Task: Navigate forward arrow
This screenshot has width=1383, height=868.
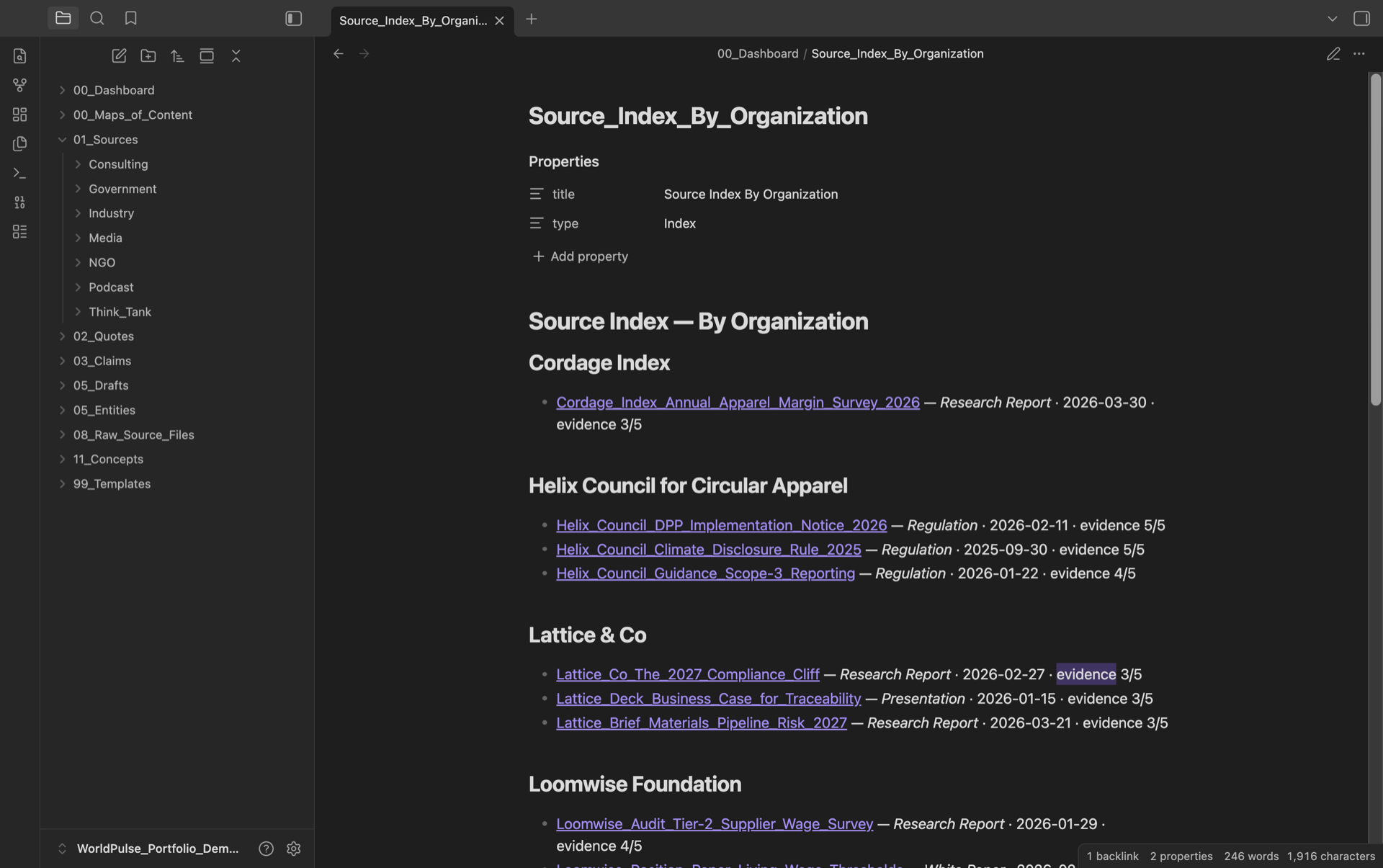Action: pos(364,54)
